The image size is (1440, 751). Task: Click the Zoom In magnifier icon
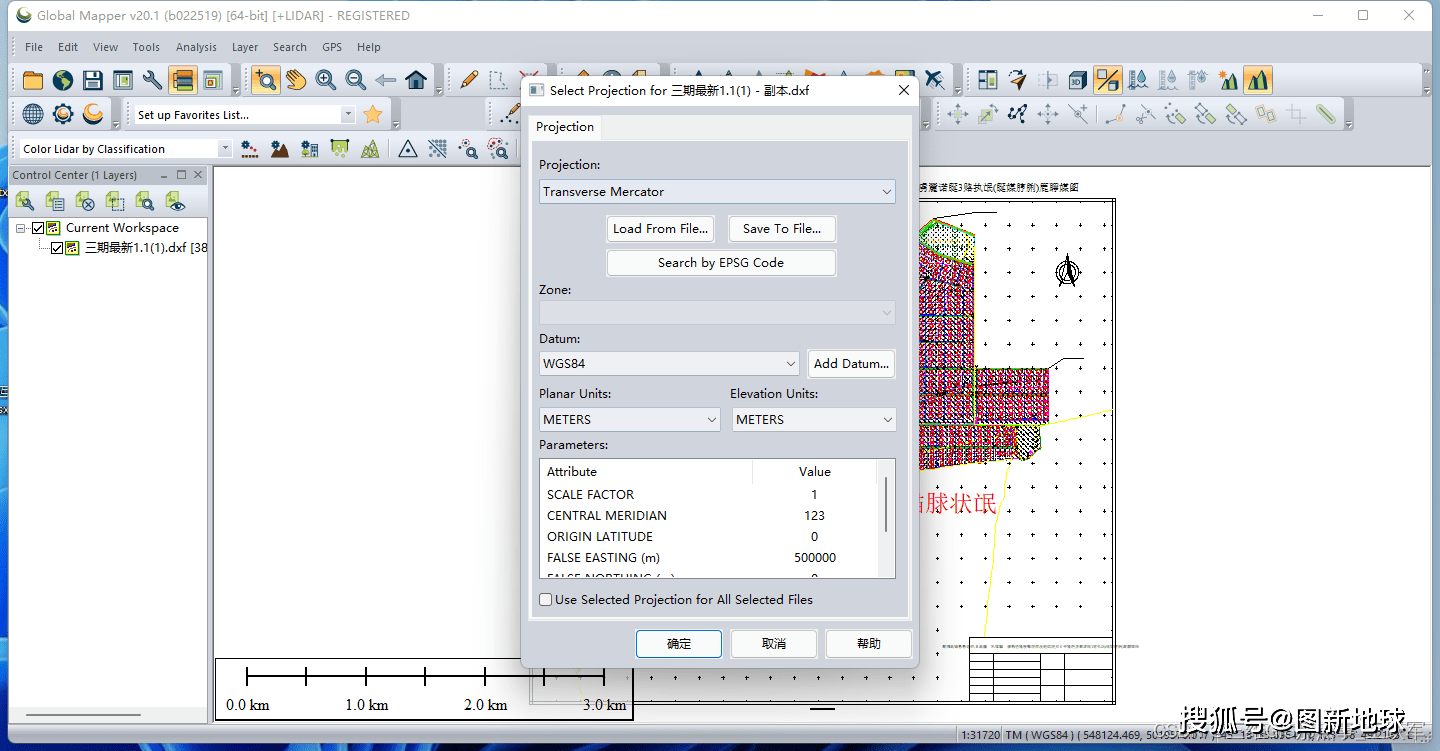click(x=325, y=81)
